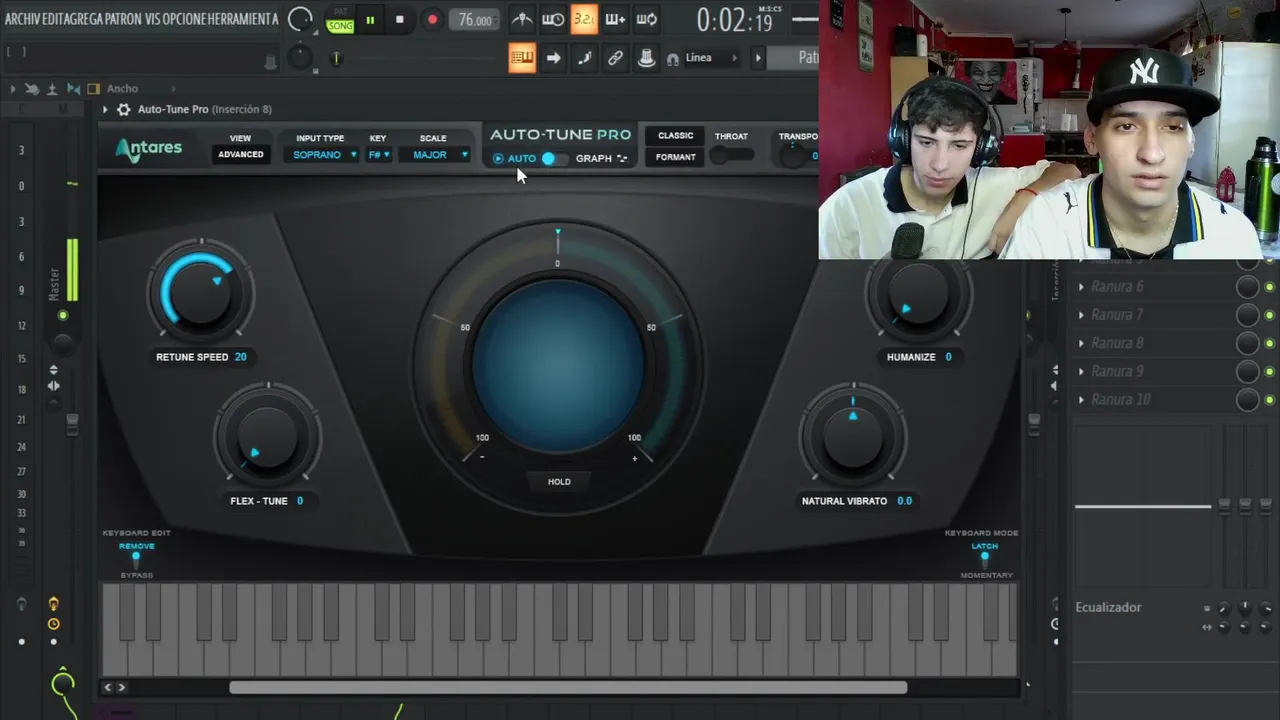Expand the Auto-Tune Pro plugin menu arrow
1280x720 pixels.
(105, 109)
